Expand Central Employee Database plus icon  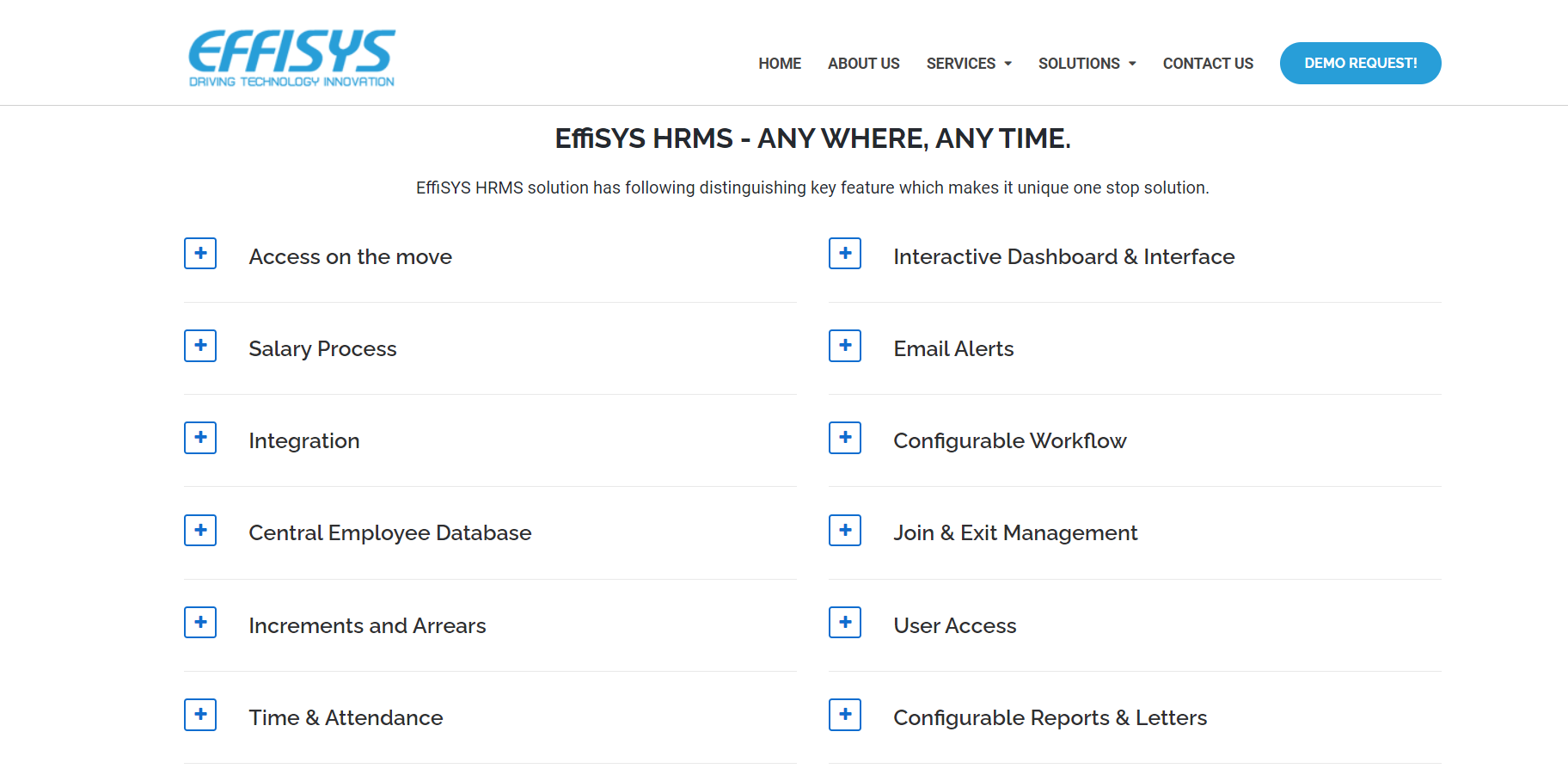tap(200, 530)
